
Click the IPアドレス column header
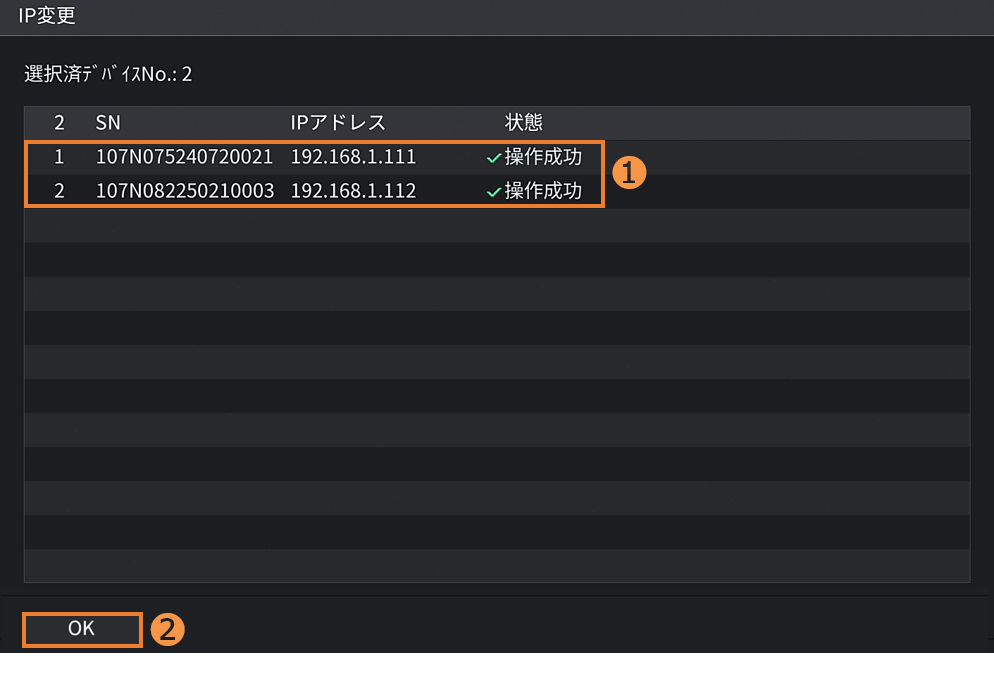(338, 123)
